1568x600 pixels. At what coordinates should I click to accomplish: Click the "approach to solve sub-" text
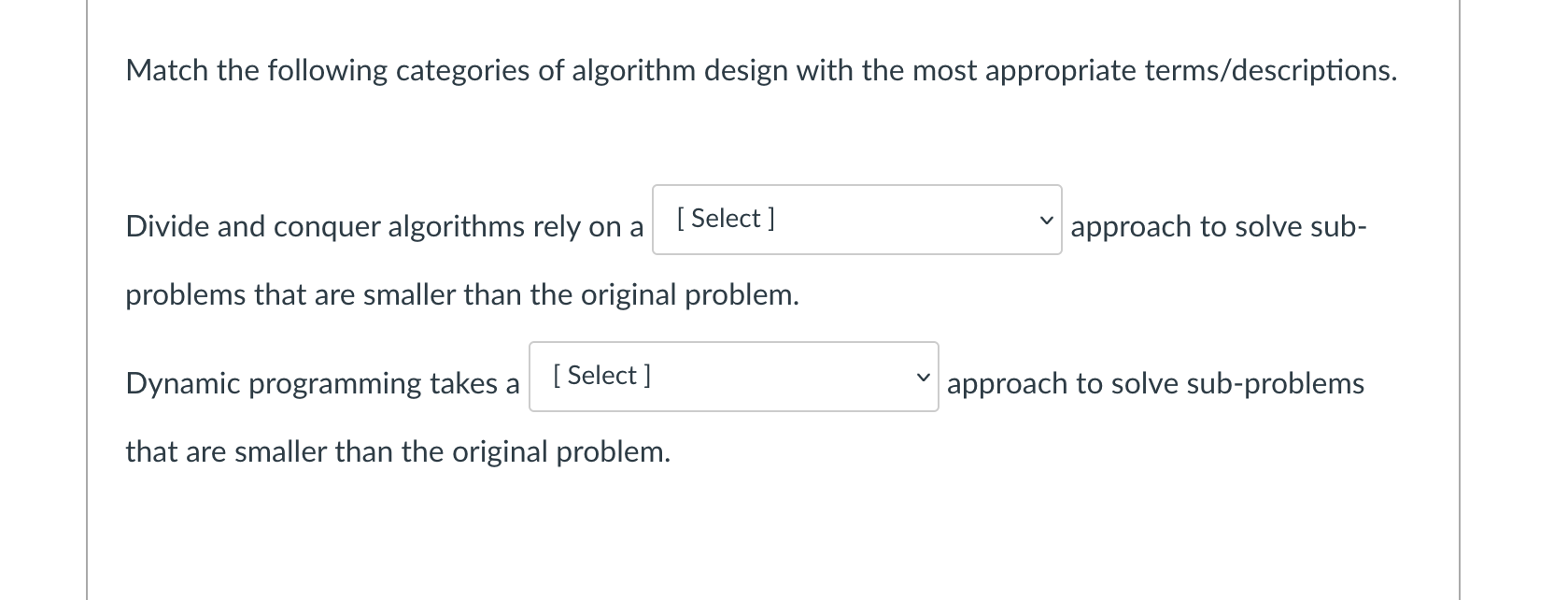click(1218, 227)
